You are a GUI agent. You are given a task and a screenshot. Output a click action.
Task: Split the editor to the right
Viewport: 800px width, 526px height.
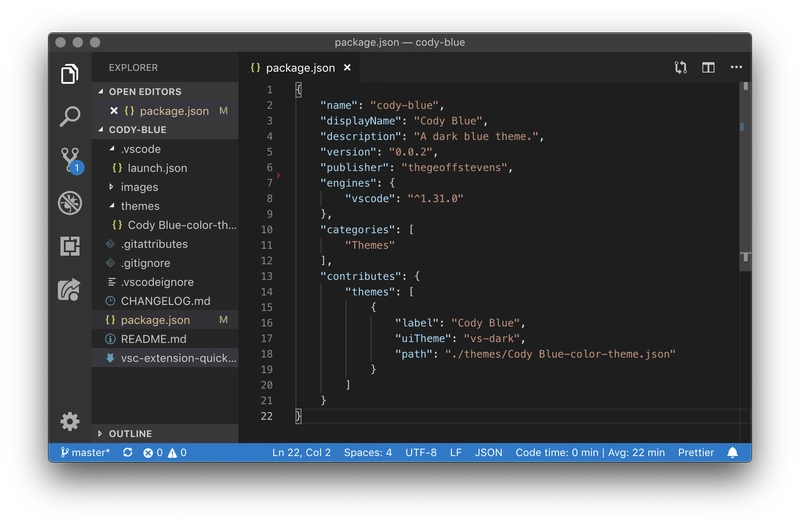point(708,67)
